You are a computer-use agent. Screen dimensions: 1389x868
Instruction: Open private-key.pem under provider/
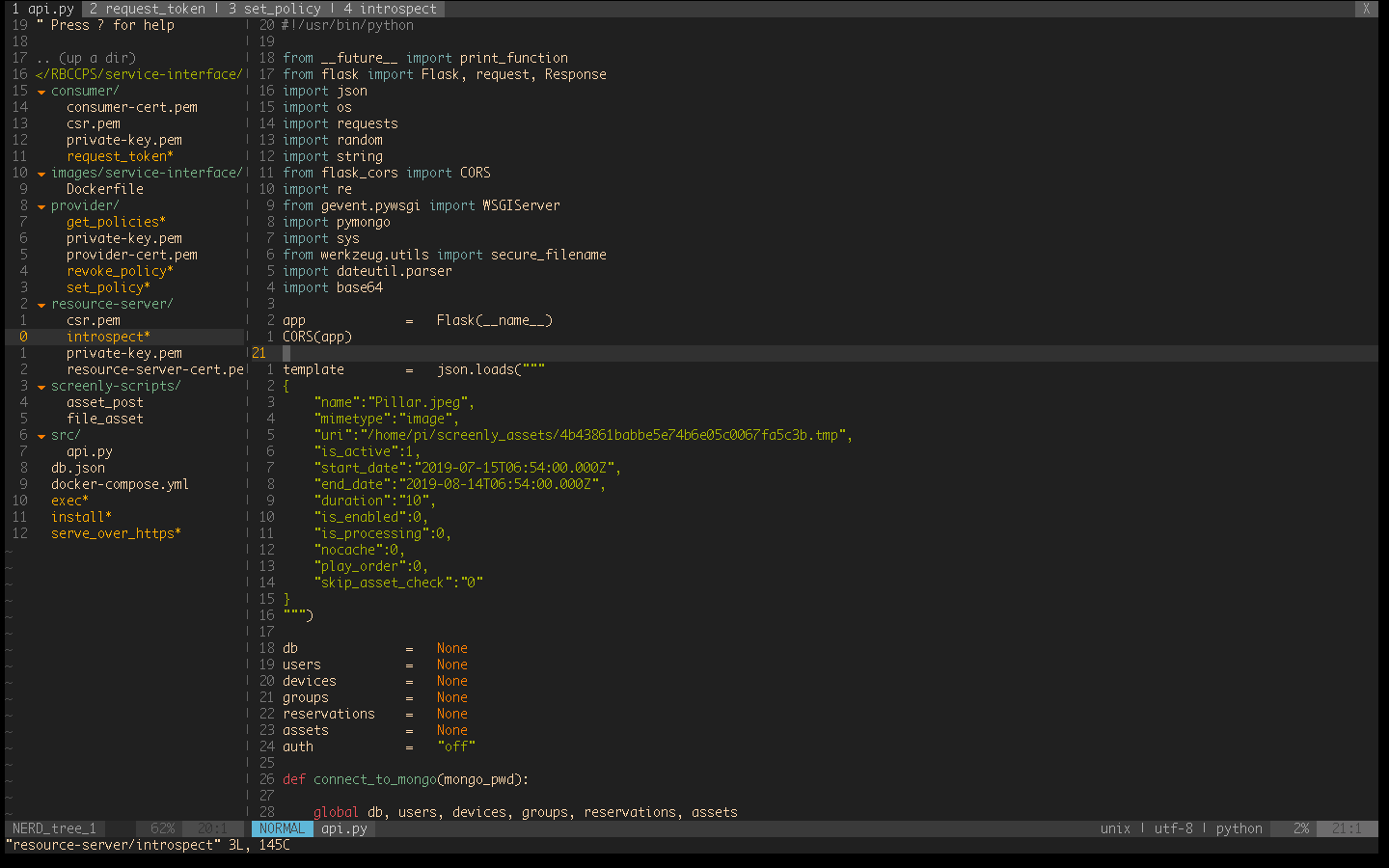[124, 238]
